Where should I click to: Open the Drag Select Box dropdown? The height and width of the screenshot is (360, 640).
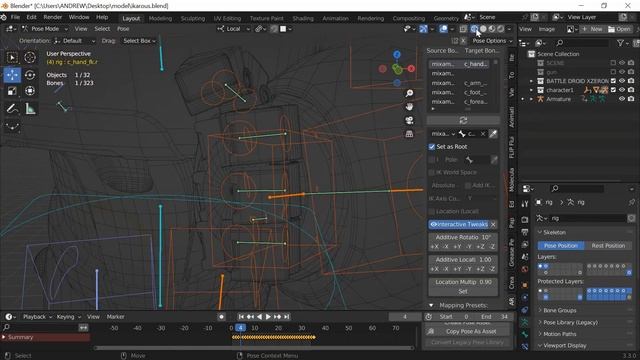[139, 41]
